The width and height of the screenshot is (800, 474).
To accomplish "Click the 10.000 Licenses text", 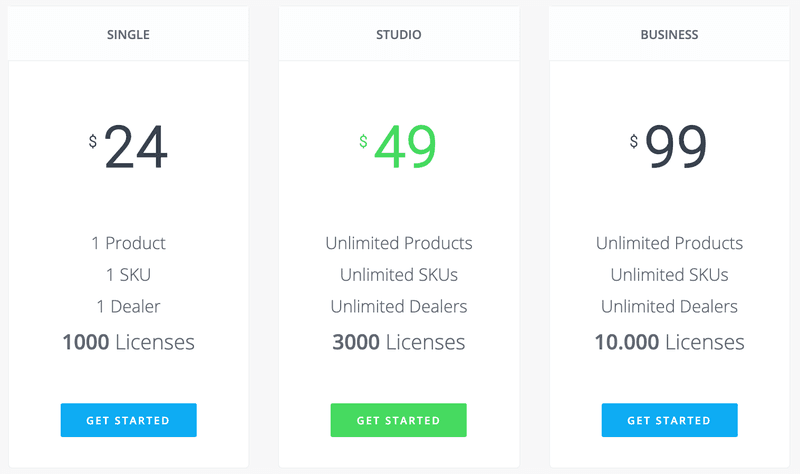I will point(669,342).
